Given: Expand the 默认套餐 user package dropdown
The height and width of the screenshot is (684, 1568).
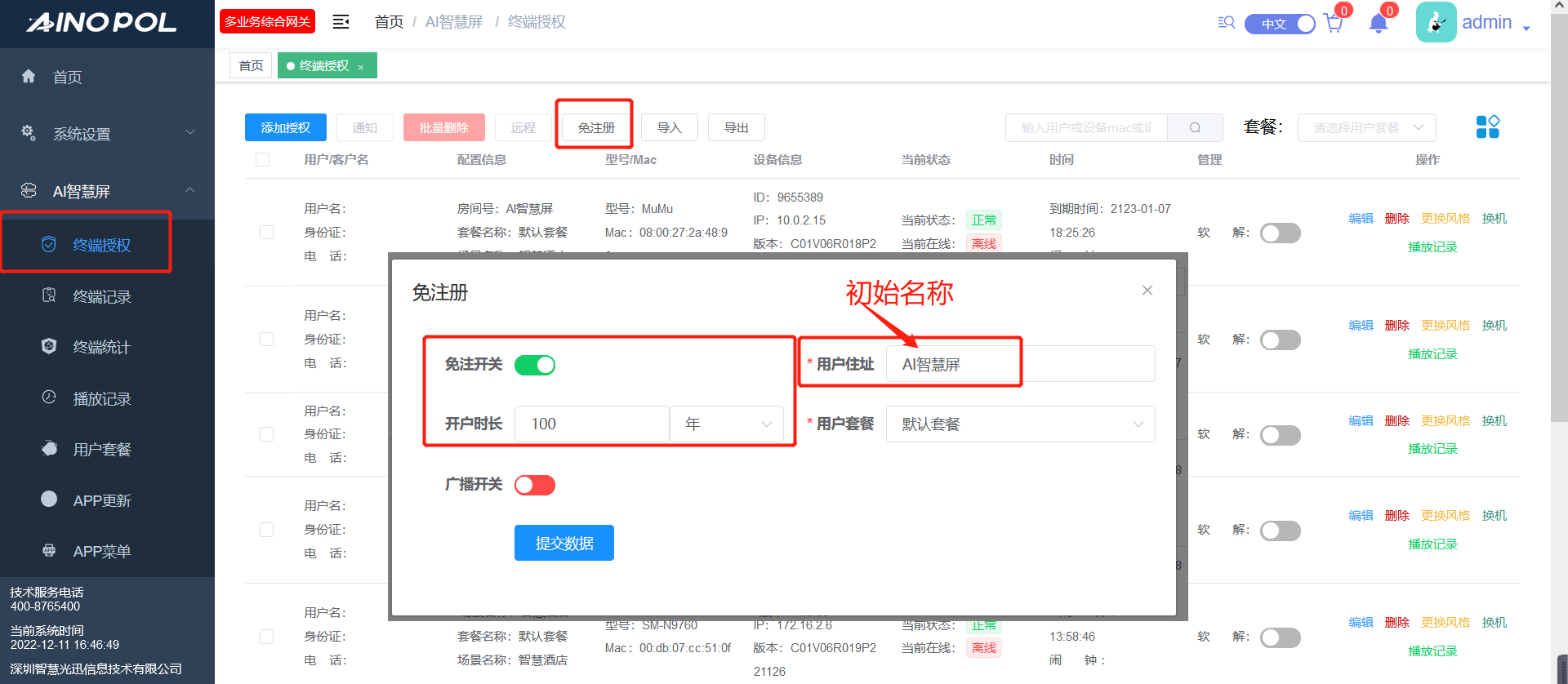Looking at the screenshot, I should 1020,424.
